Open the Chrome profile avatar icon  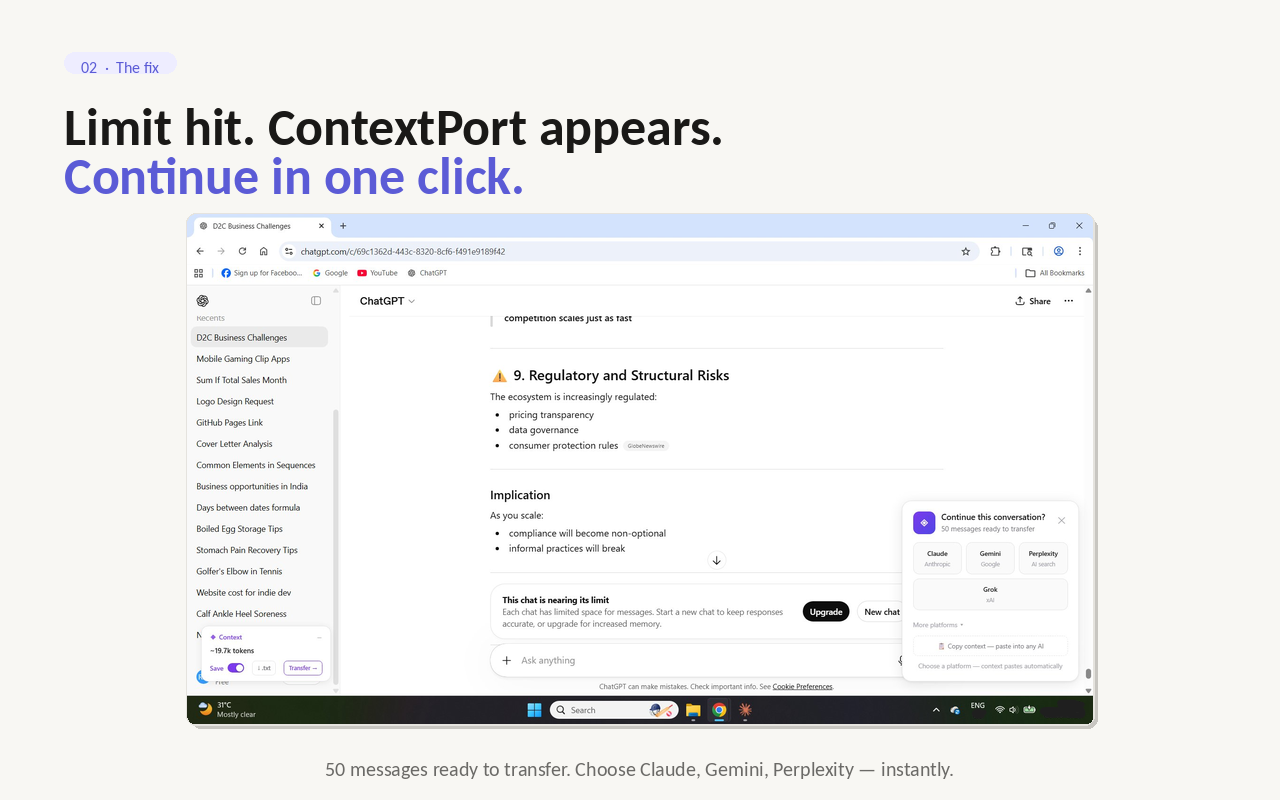[x=1058, y=252]
